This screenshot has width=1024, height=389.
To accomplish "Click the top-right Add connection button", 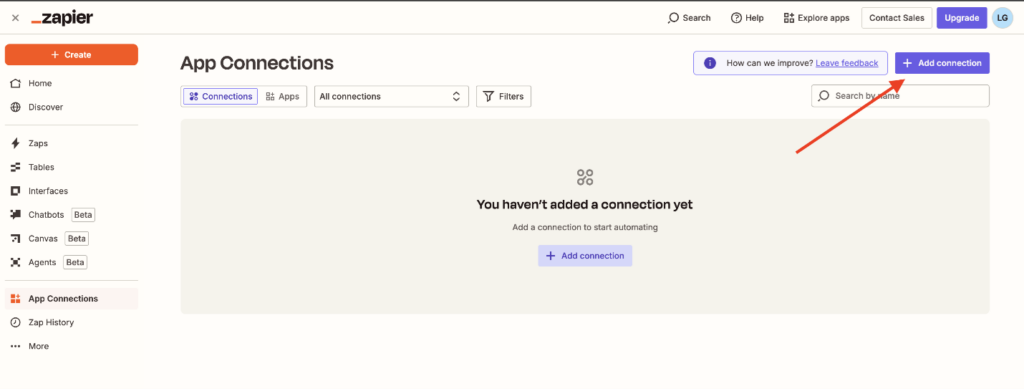I will 942,63.
